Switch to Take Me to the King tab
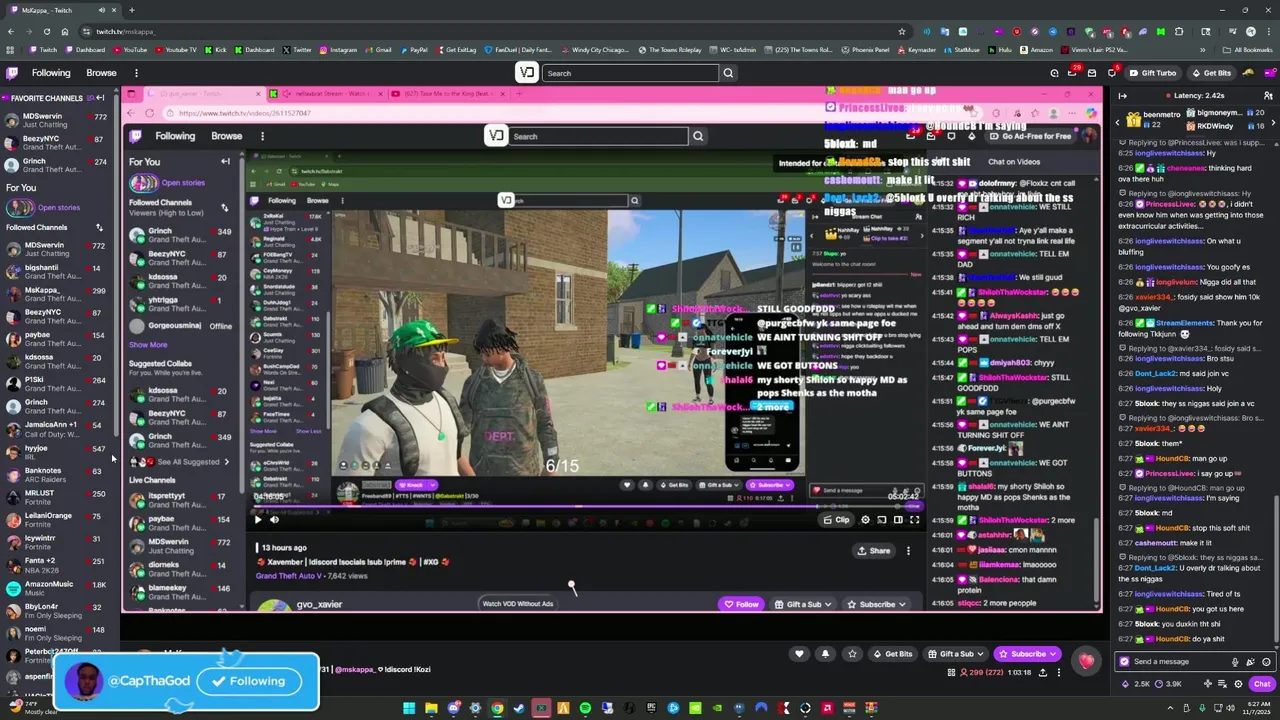 point(448,94)
